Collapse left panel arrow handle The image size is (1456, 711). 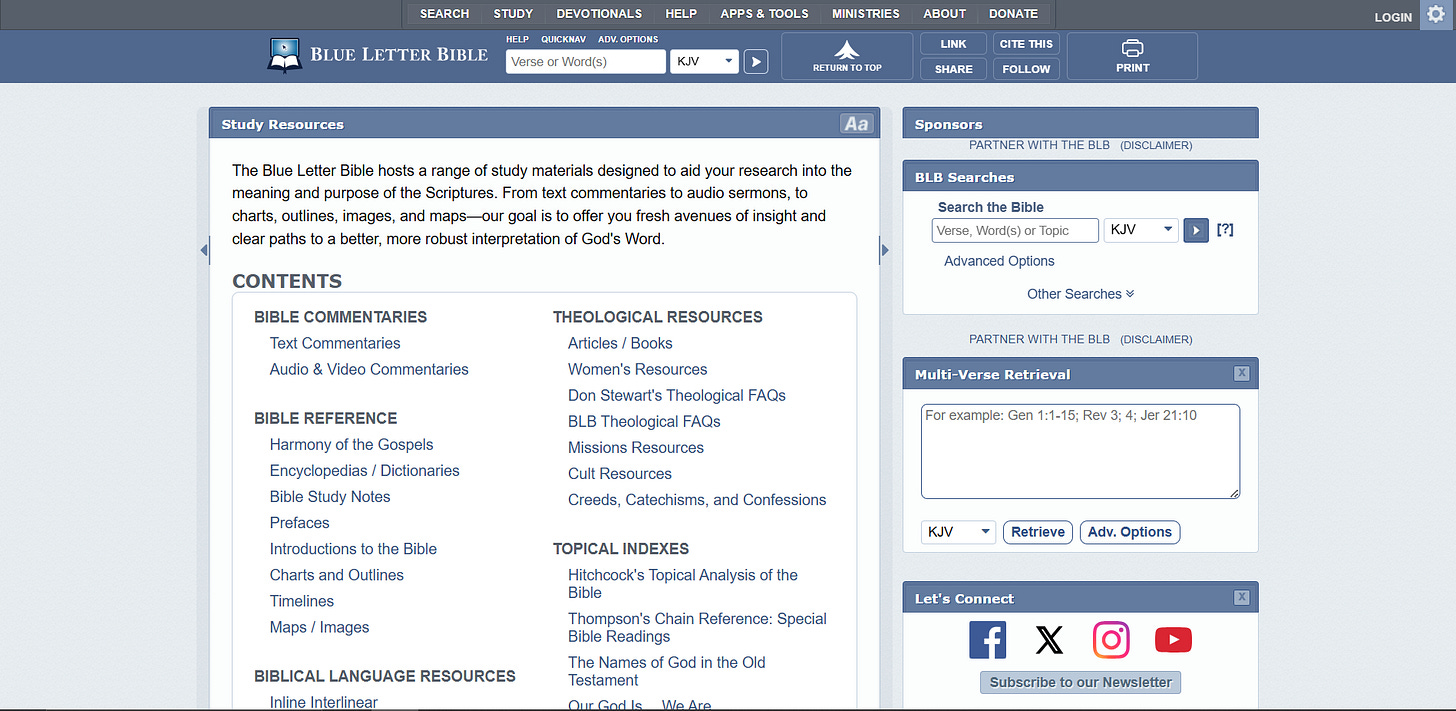click(204, 250)
